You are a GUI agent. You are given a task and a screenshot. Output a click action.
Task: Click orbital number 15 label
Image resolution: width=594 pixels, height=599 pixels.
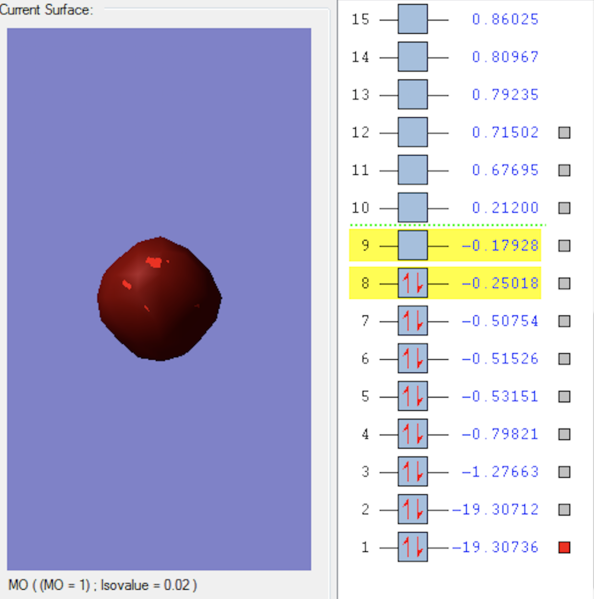pyautogui.click(x=360, y=19)
